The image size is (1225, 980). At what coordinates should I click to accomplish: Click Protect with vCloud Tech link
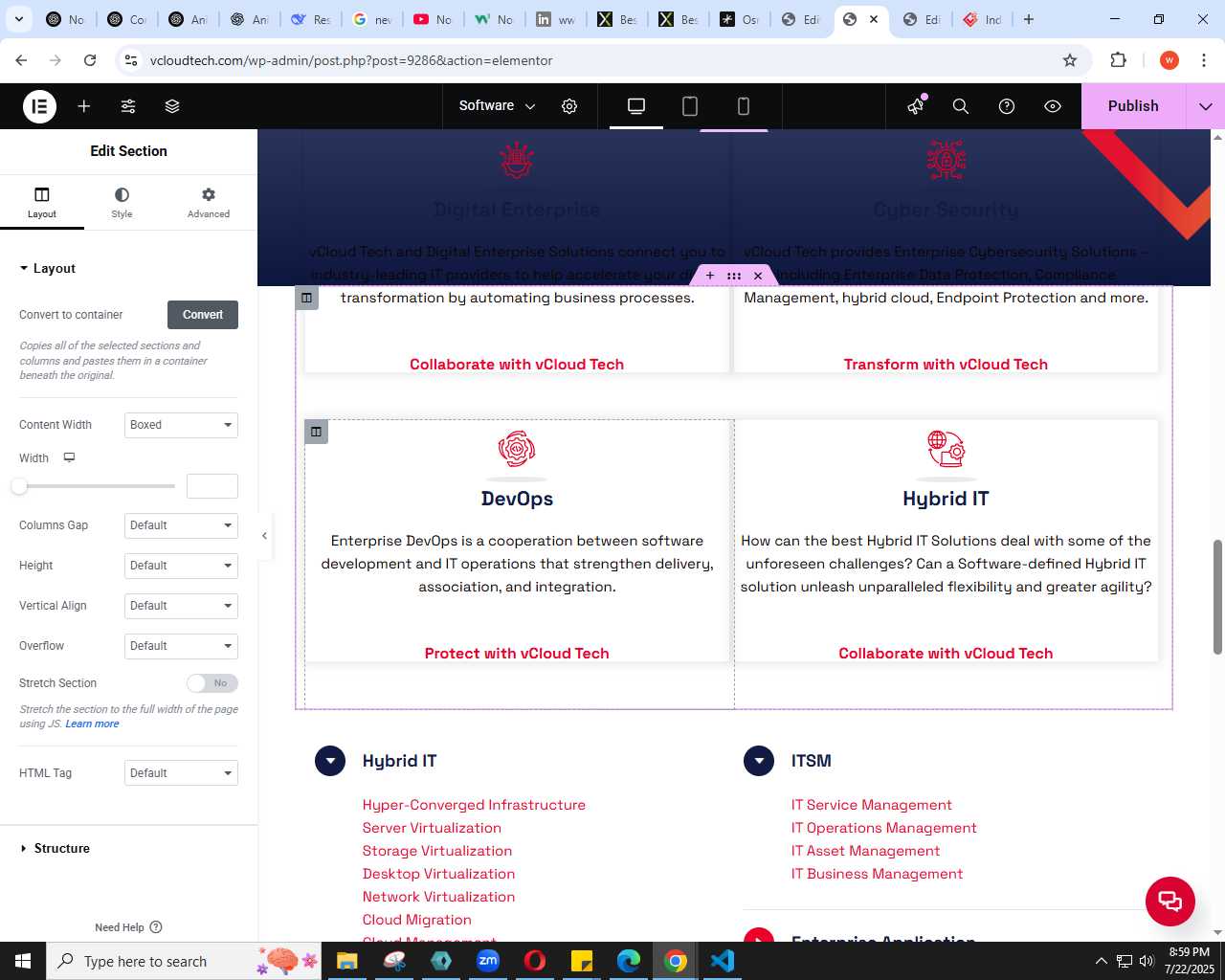coord(517,654)
